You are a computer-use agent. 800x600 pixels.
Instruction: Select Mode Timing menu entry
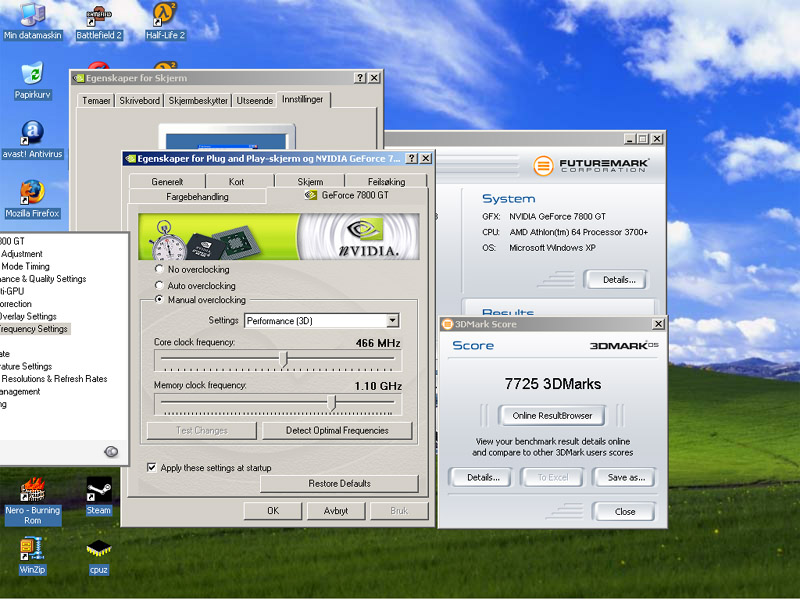coord(26,266)
